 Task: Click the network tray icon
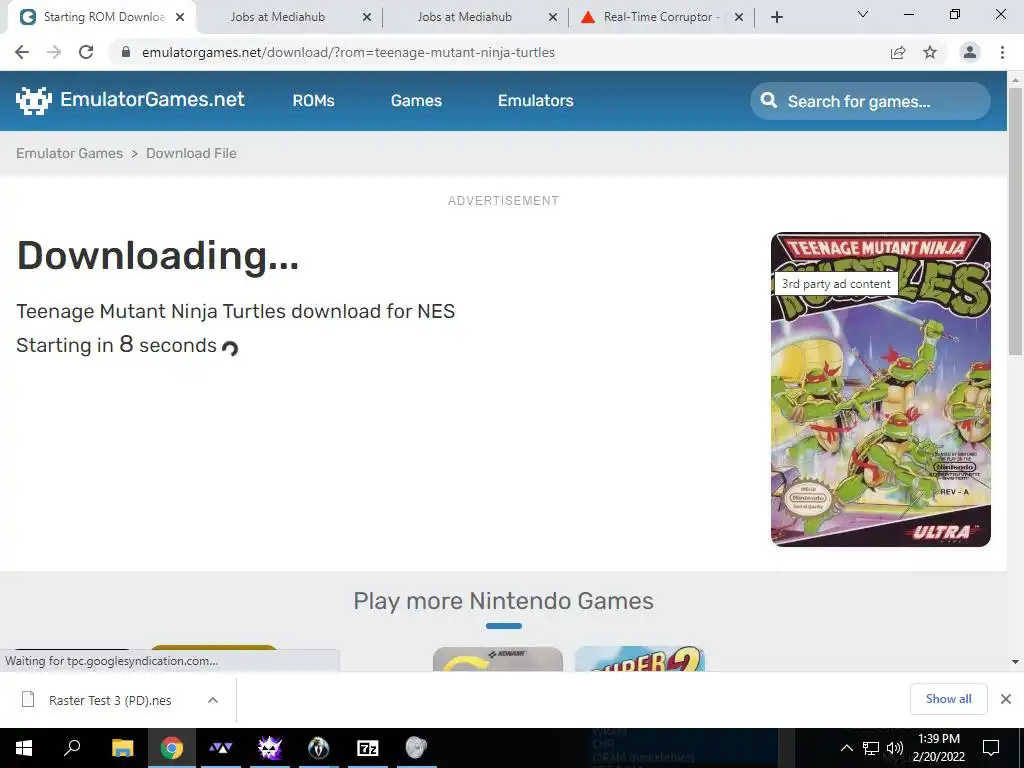point(871,748)
